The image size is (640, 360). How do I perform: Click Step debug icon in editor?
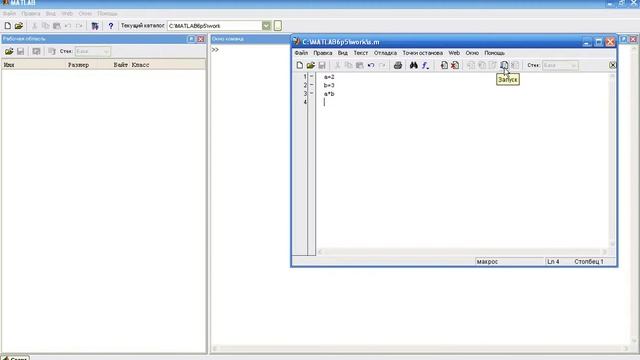(471, 65)
